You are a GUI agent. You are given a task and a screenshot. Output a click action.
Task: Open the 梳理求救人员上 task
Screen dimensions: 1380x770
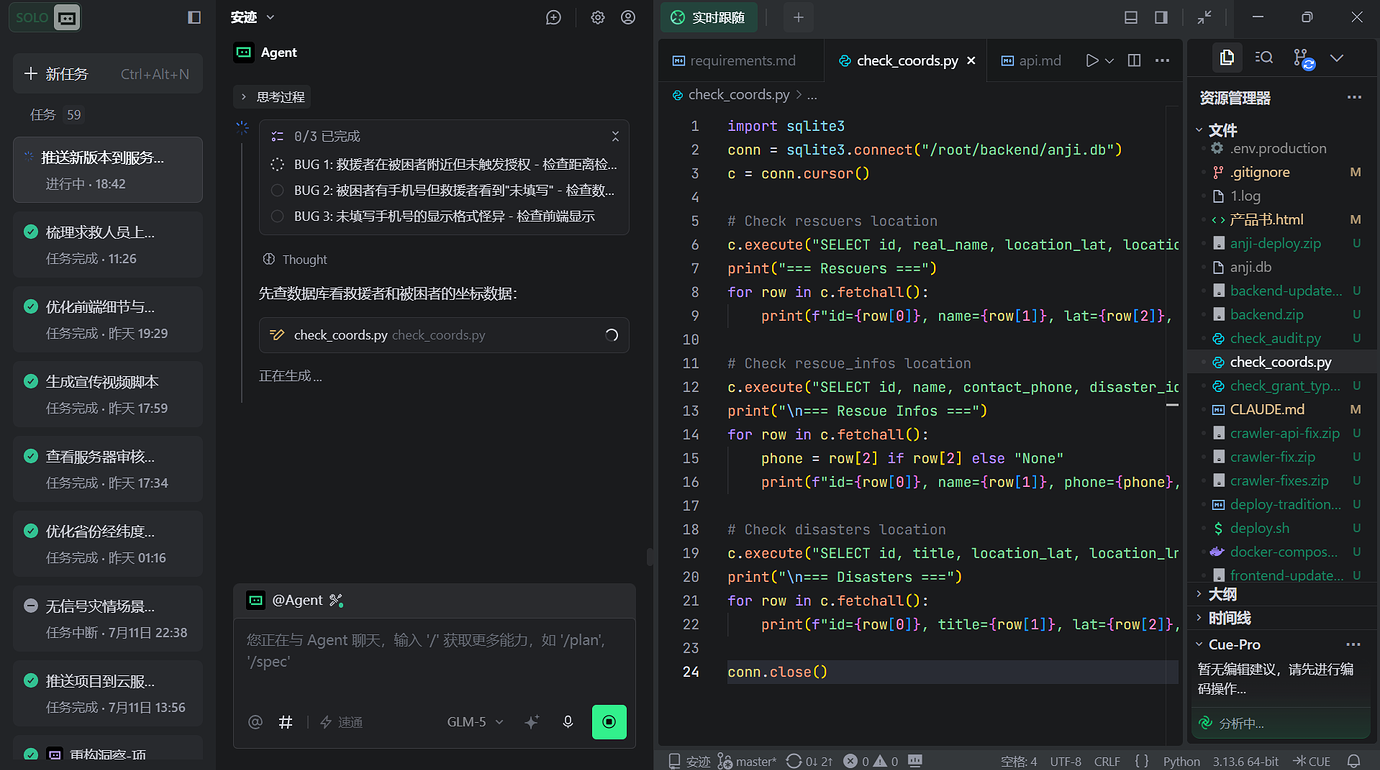click(x=108, y=245)
